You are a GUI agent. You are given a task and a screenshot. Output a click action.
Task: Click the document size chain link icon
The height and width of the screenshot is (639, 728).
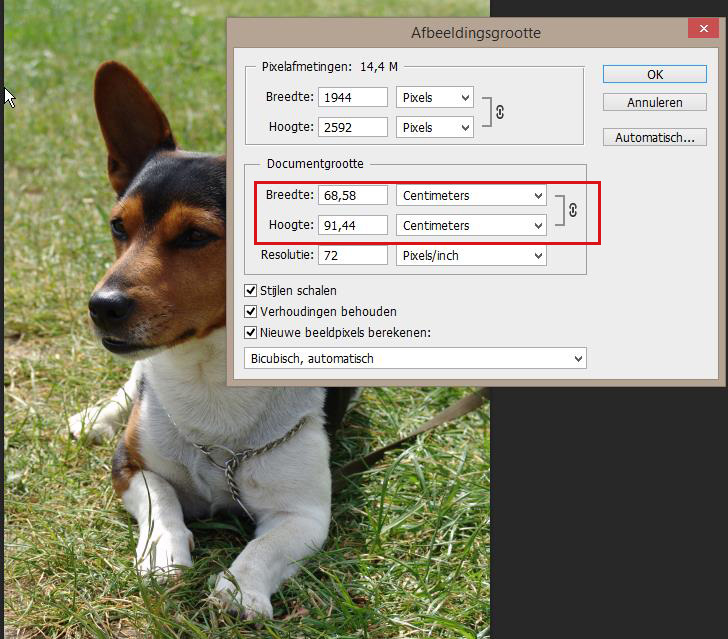click(x=573, y=210)
